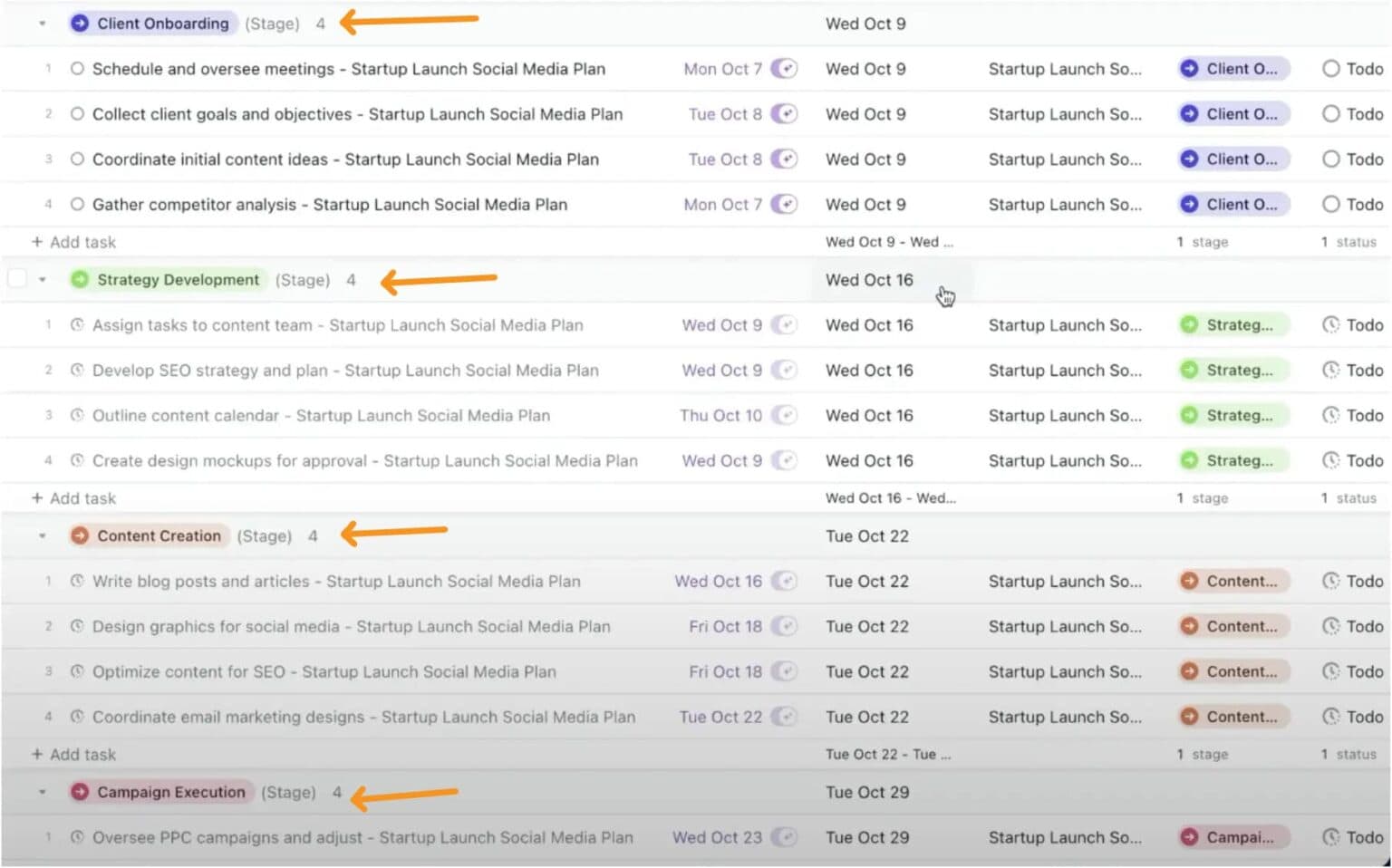
Task: Click the clock icon beside Assign tasks to content team
Action: point(77,324)
